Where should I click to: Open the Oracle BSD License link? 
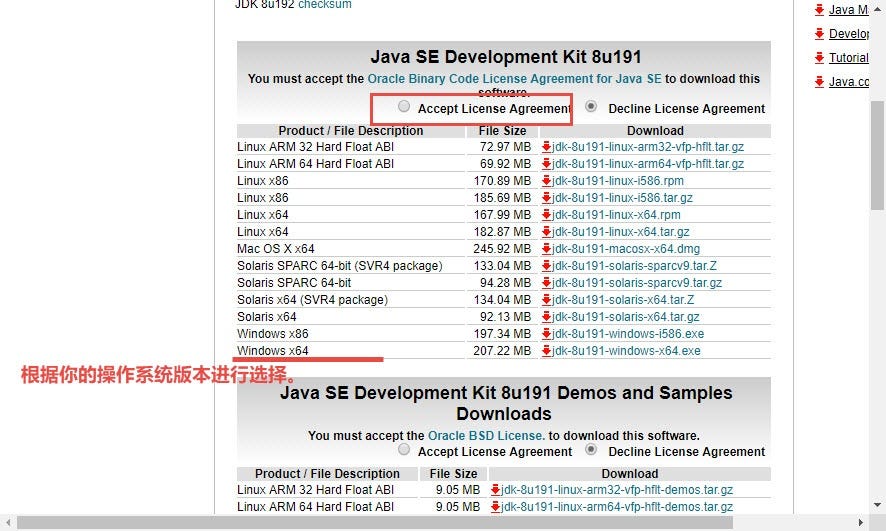(486, 436)
